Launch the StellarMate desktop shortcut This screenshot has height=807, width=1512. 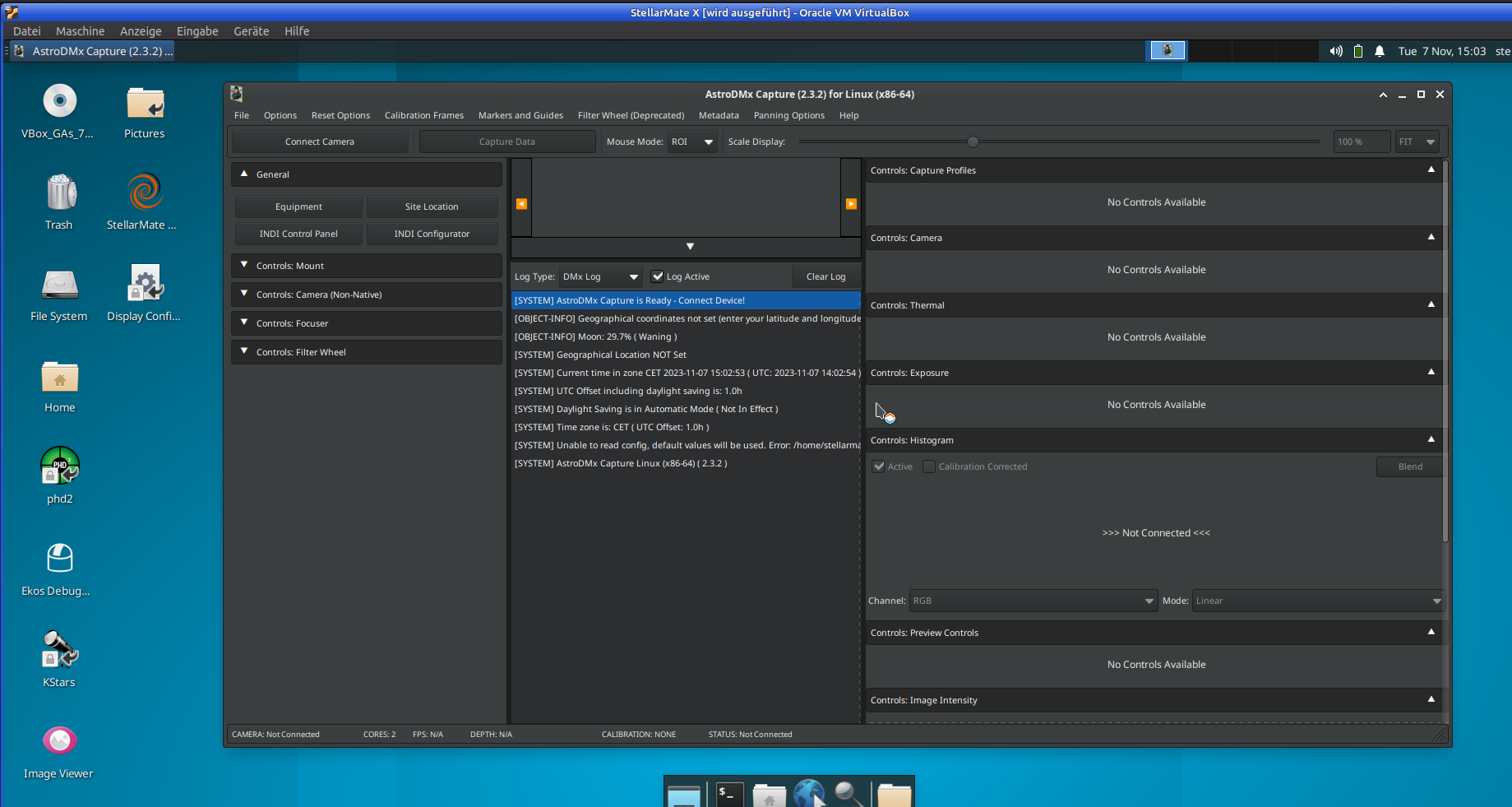146,192
